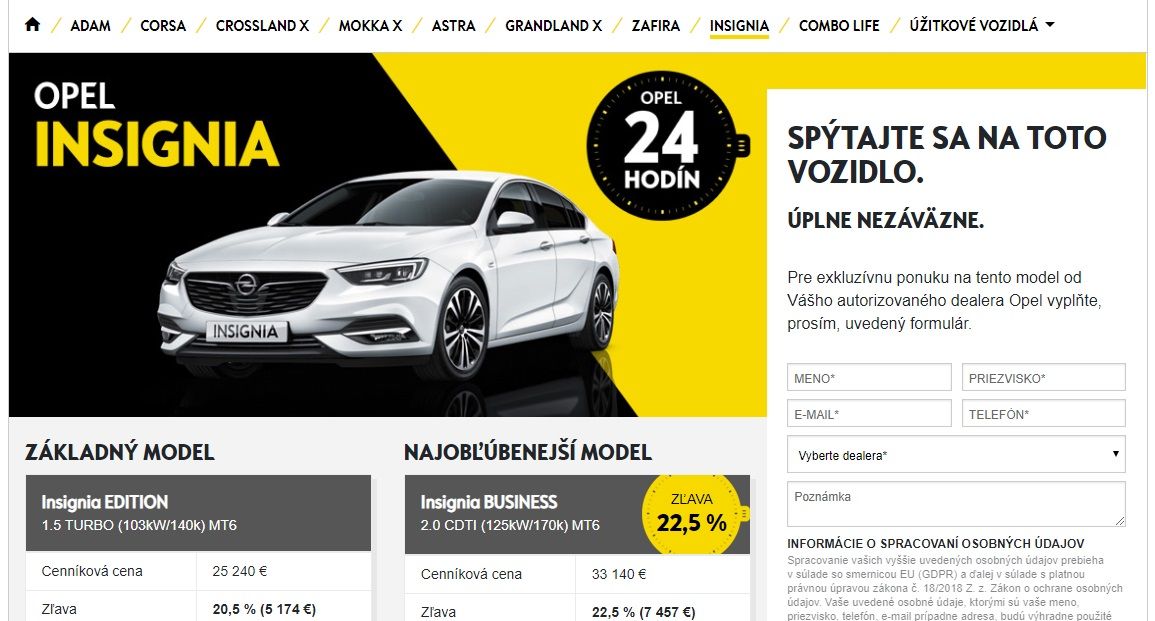Click into the E-MAIL field
This screenshot has height=621, width=1155.
(x=869, y=413)
